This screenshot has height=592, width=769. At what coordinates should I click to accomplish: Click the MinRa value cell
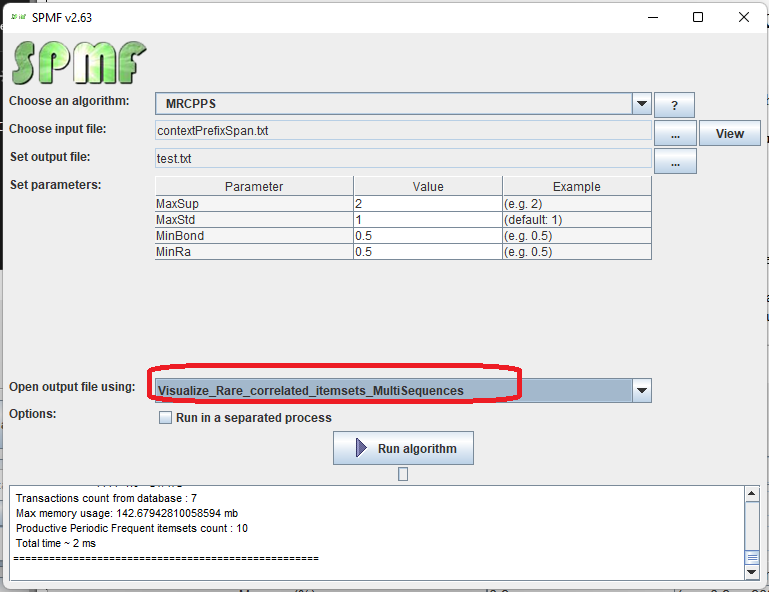(427, 252)
